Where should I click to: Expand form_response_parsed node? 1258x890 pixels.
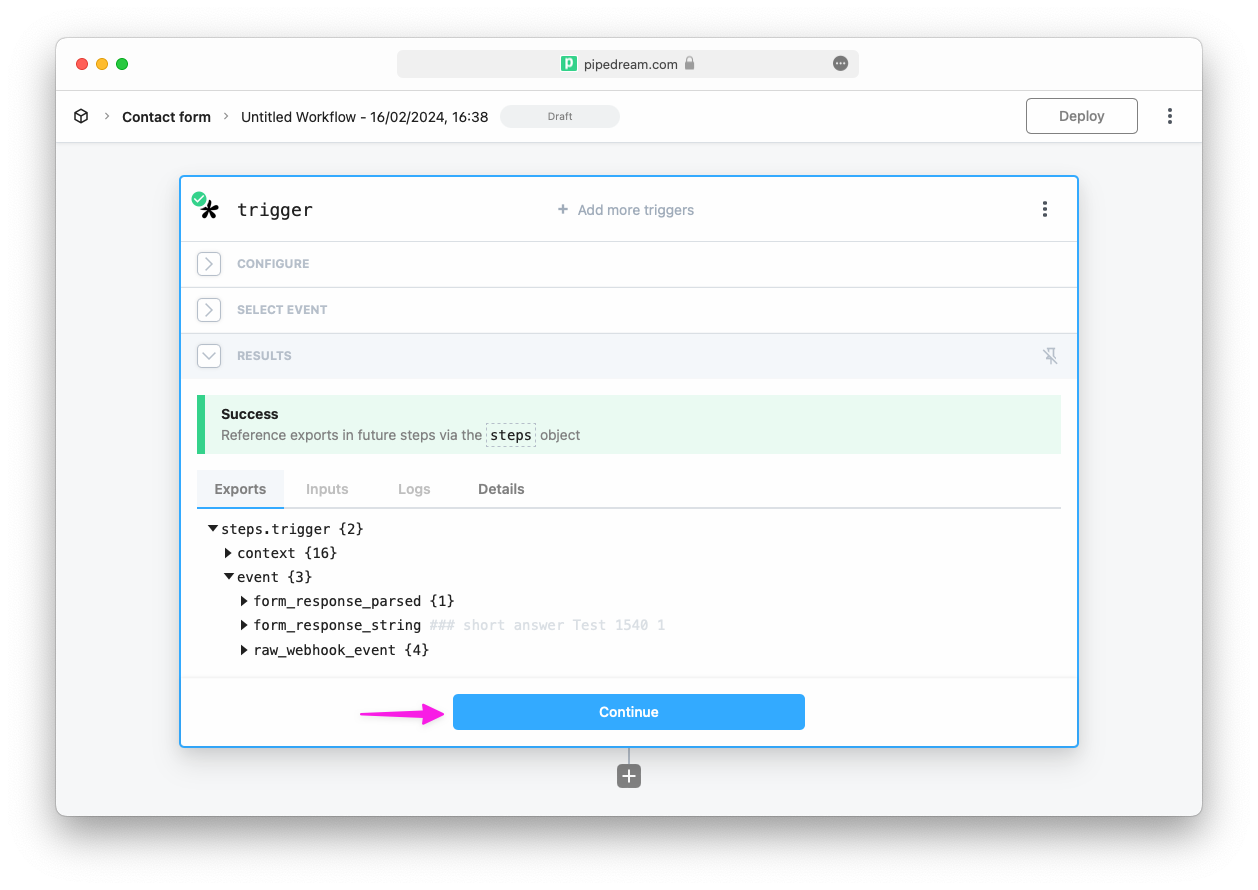coord(245,601)
